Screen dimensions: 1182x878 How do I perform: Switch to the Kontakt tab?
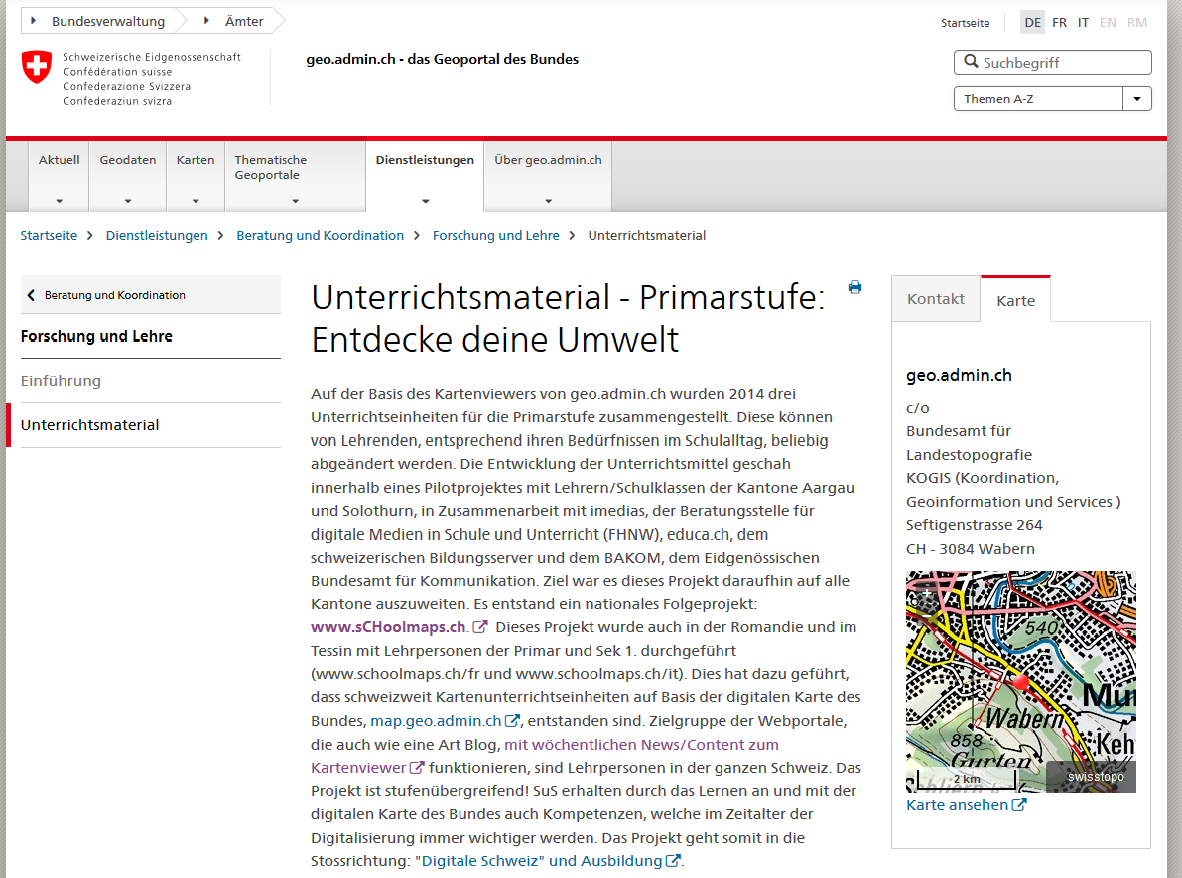coord(936,299)
